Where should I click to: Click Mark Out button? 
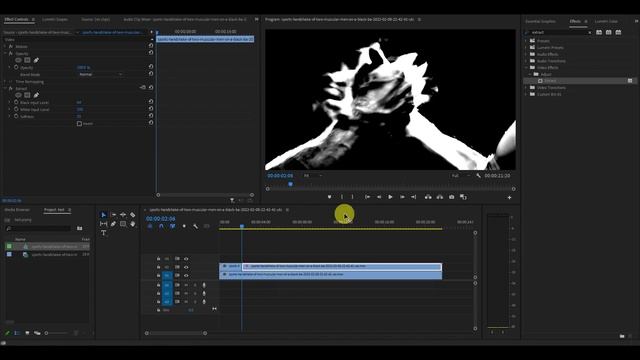tap(353, 197)
